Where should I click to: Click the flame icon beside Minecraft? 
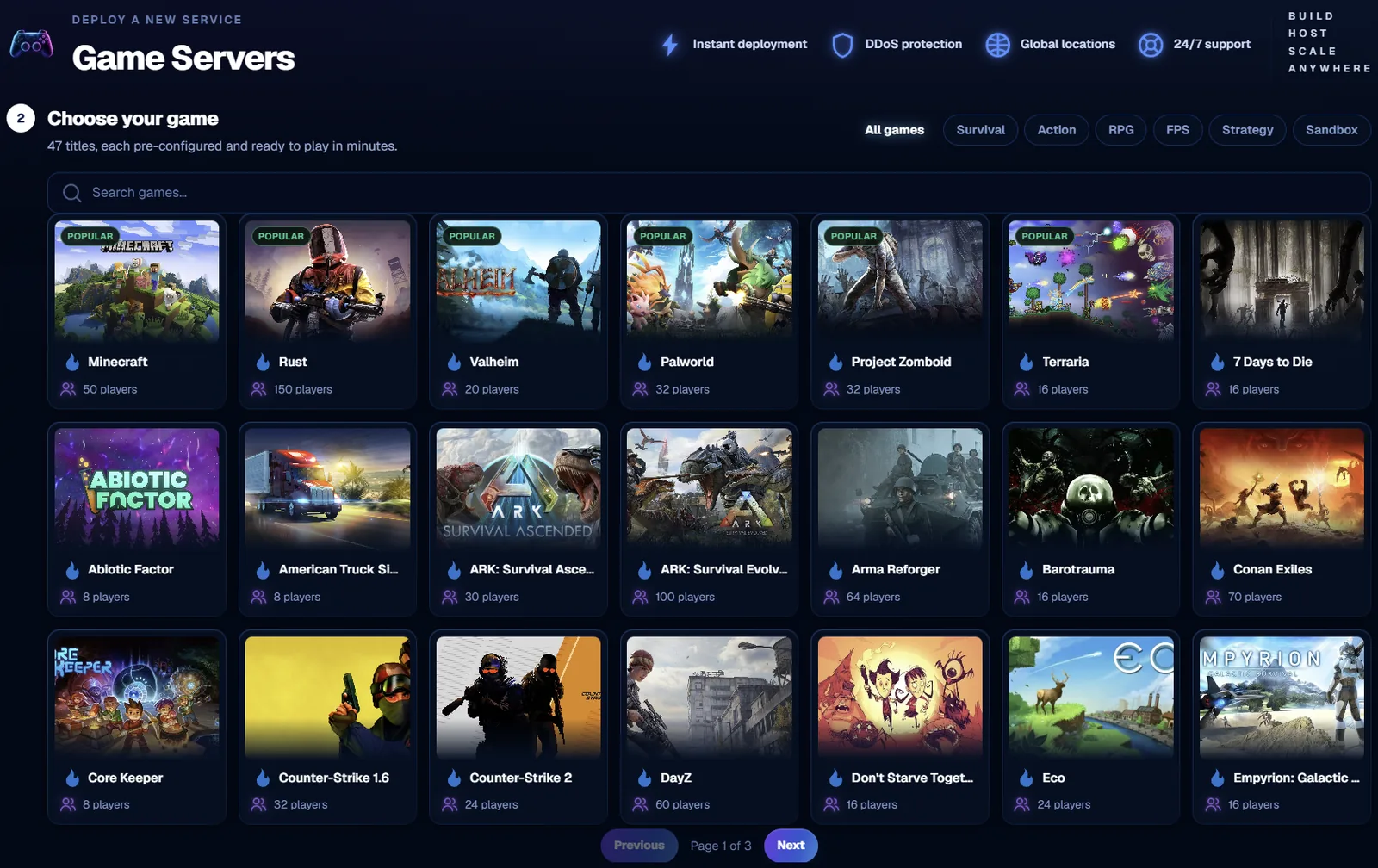(x=72, y=363)
